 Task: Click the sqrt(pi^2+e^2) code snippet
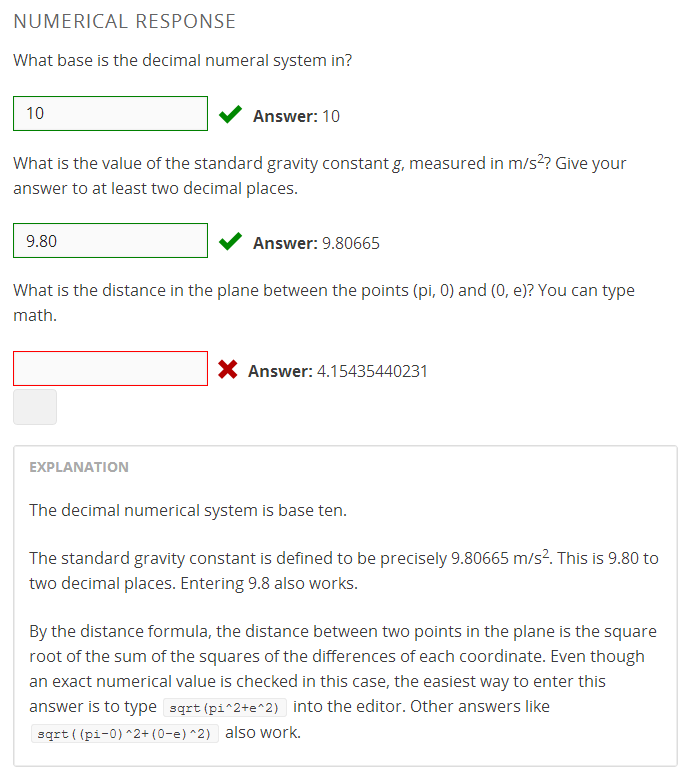(225, 708)
